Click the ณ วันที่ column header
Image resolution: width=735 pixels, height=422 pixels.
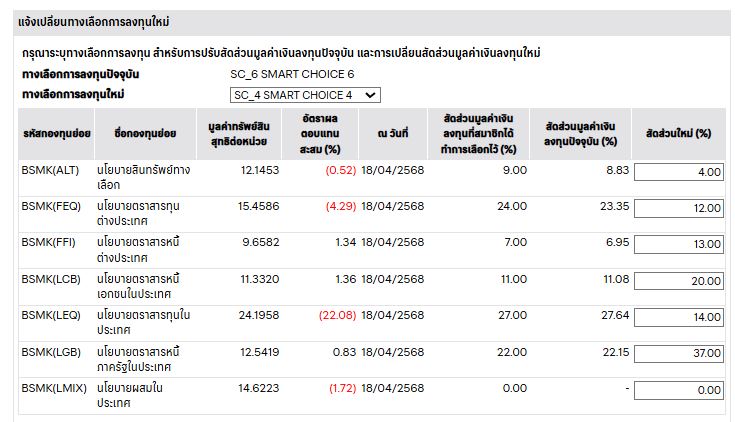coord(393,134)
